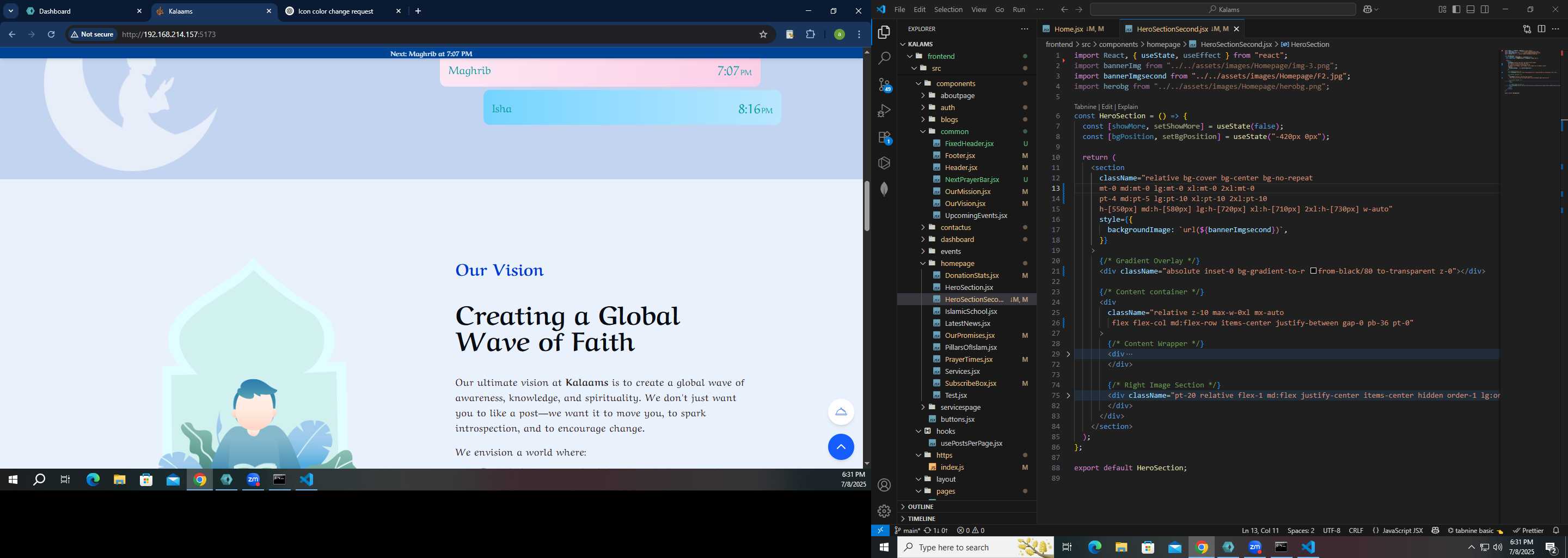Click Spaces: 2 indentation setting
1568x558 pixels.
[x=1301, y=531]
